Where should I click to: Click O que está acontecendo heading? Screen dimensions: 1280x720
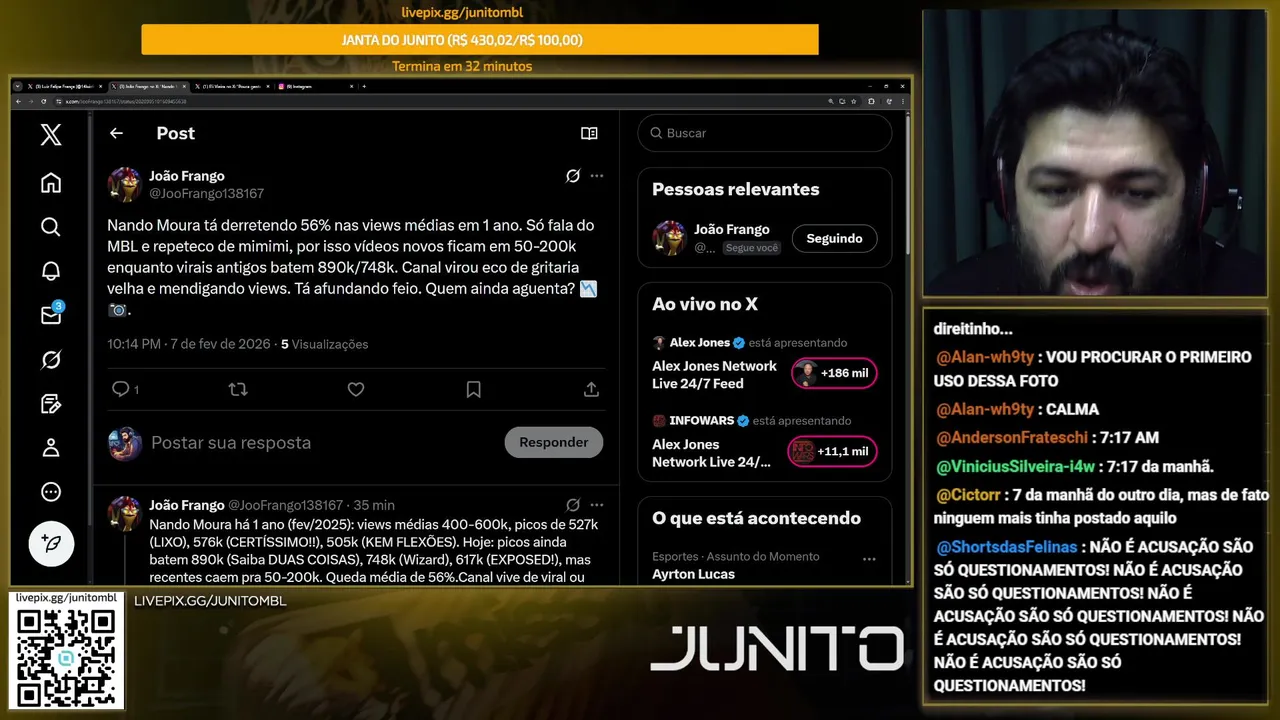[756, 518]
